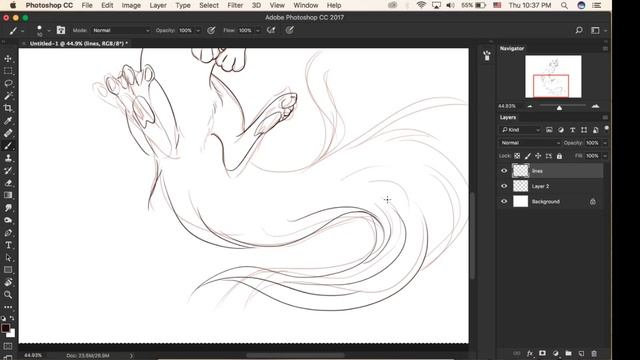The image size is (640, 360).
Task: Select the Rectangular Marquee tool
Action: click(x=8, y=71)
